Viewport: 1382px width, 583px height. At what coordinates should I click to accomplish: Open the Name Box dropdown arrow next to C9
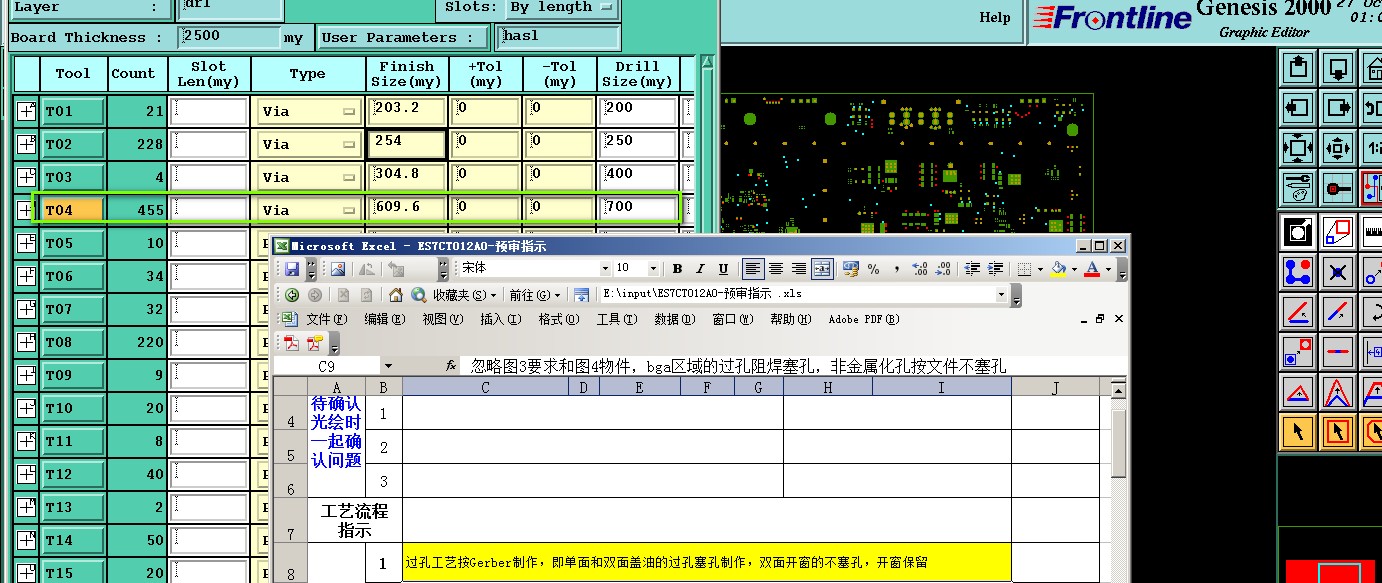pyautogui.click(x=388, y=367)
